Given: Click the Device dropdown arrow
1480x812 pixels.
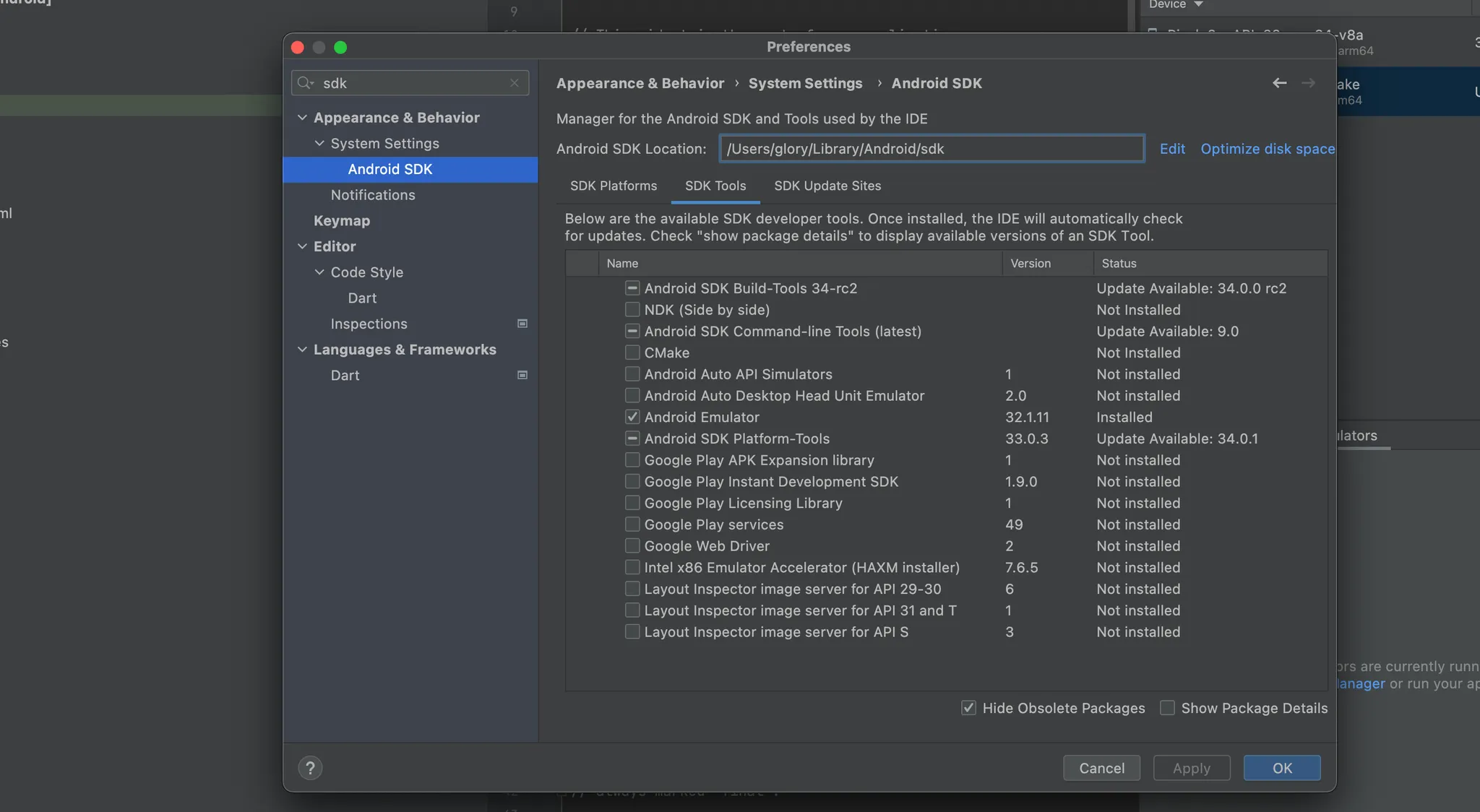Looking at the screenshot, I should pos(1198,4).
